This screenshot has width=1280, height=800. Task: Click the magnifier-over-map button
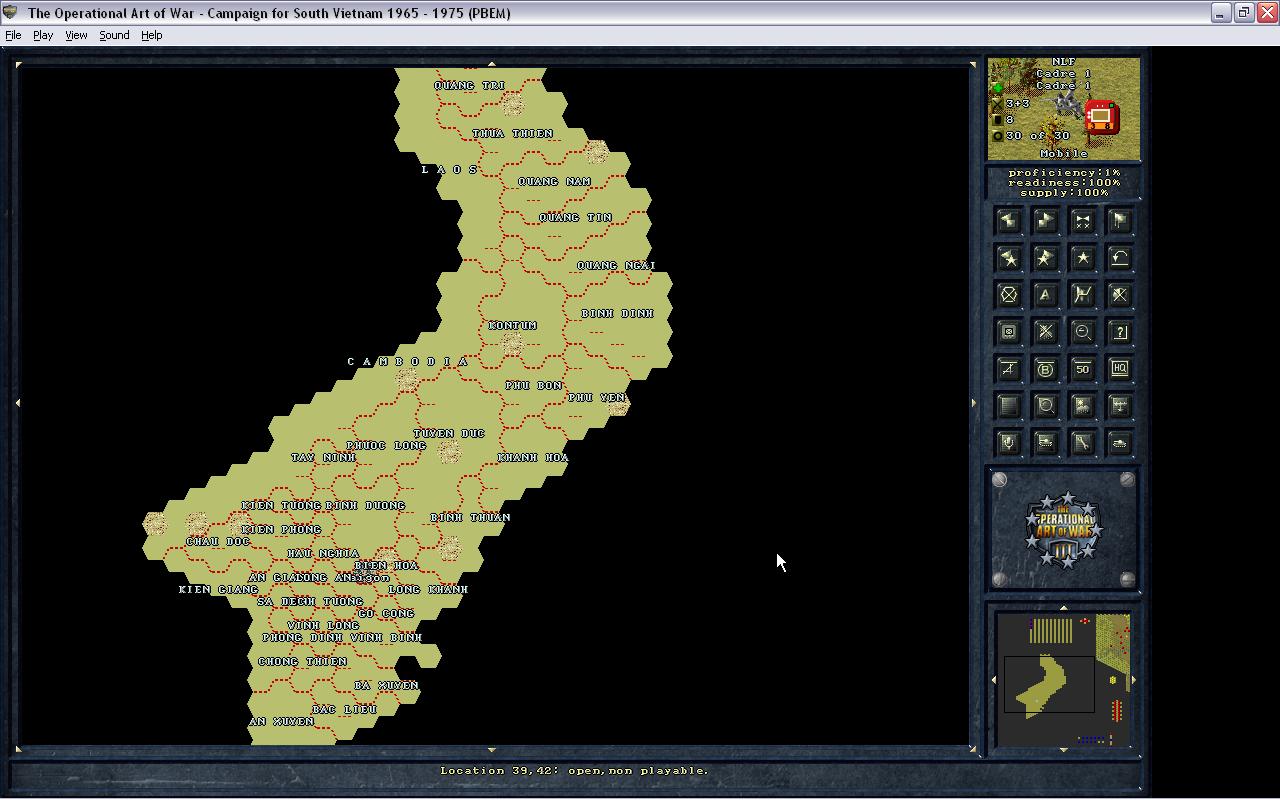point(1045,406)
